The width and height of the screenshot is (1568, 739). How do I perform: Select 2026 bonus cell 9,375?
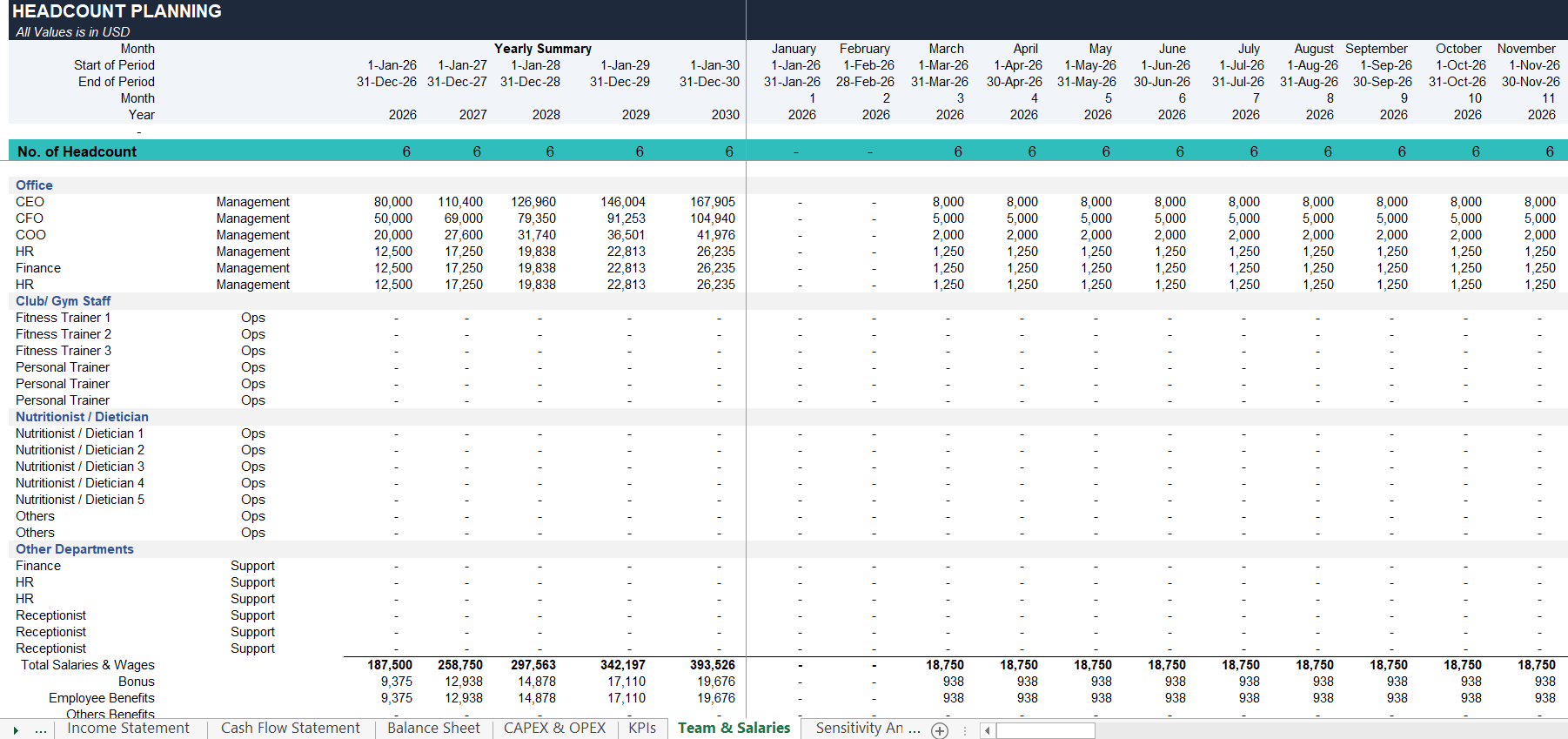click(x=397, y=682)
